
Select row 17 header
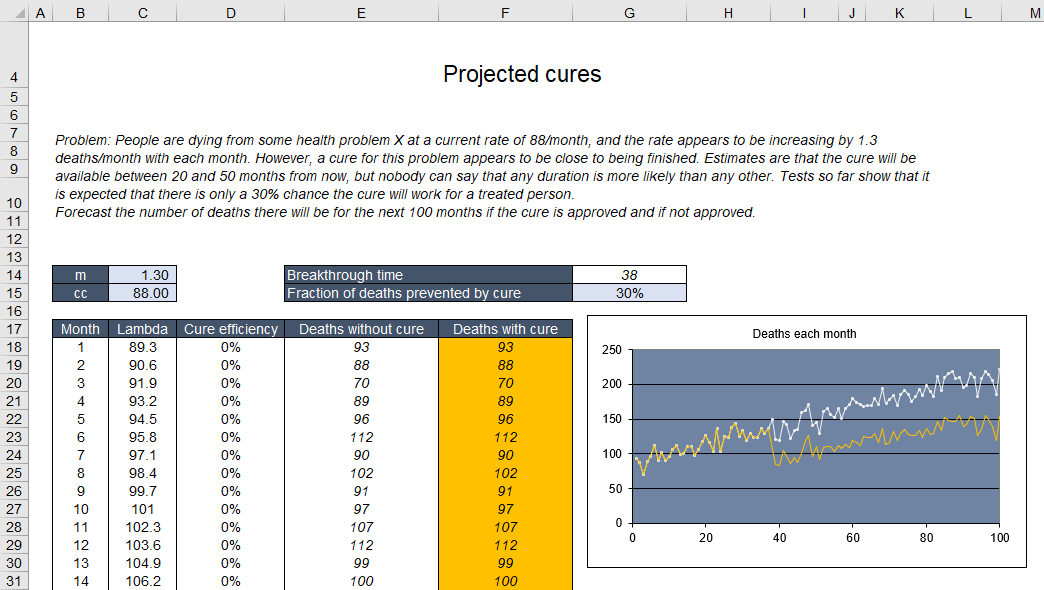14,328
